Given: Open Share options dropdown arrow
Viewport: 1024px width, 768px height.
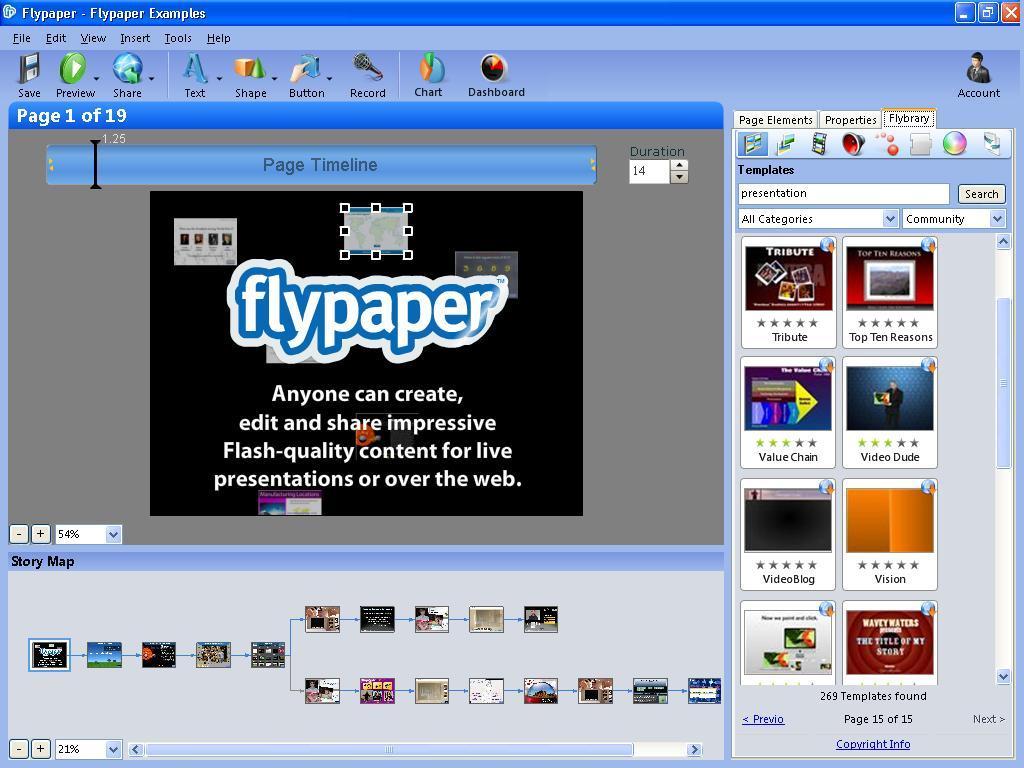Looking at the screenshot, I should [152, 79].
